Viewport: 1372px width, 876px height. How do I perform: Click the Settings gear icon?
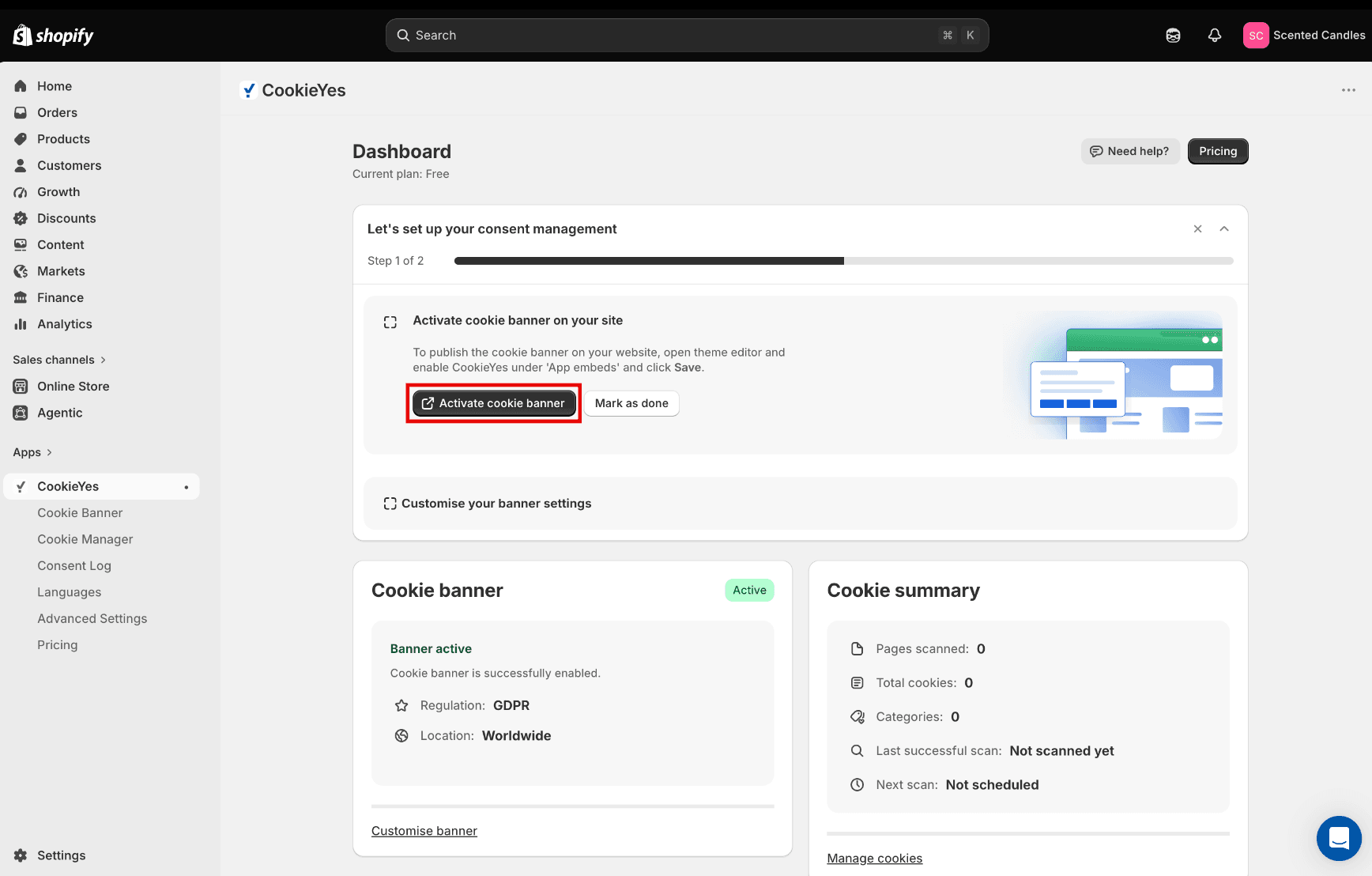(21, 855)
